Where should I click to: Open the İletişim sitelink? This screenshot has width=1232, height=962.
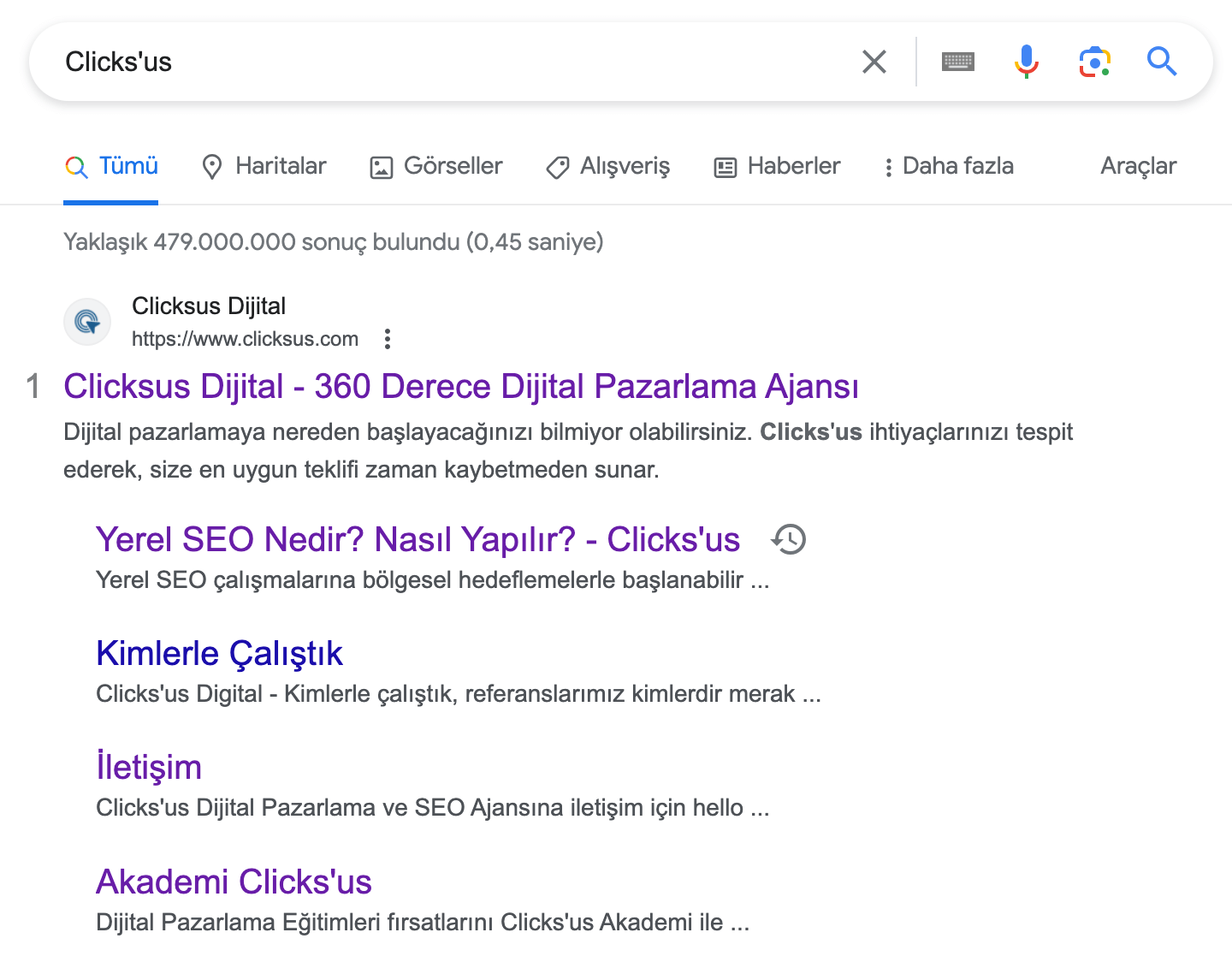[149, 767]
